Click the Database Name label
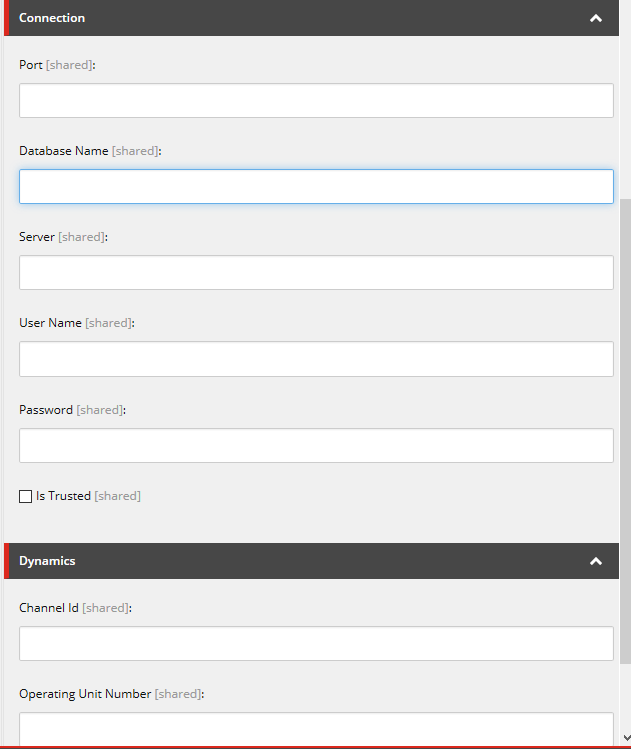Image resolution: width=631 pixels, height=749 pixels. click(64, 150)
